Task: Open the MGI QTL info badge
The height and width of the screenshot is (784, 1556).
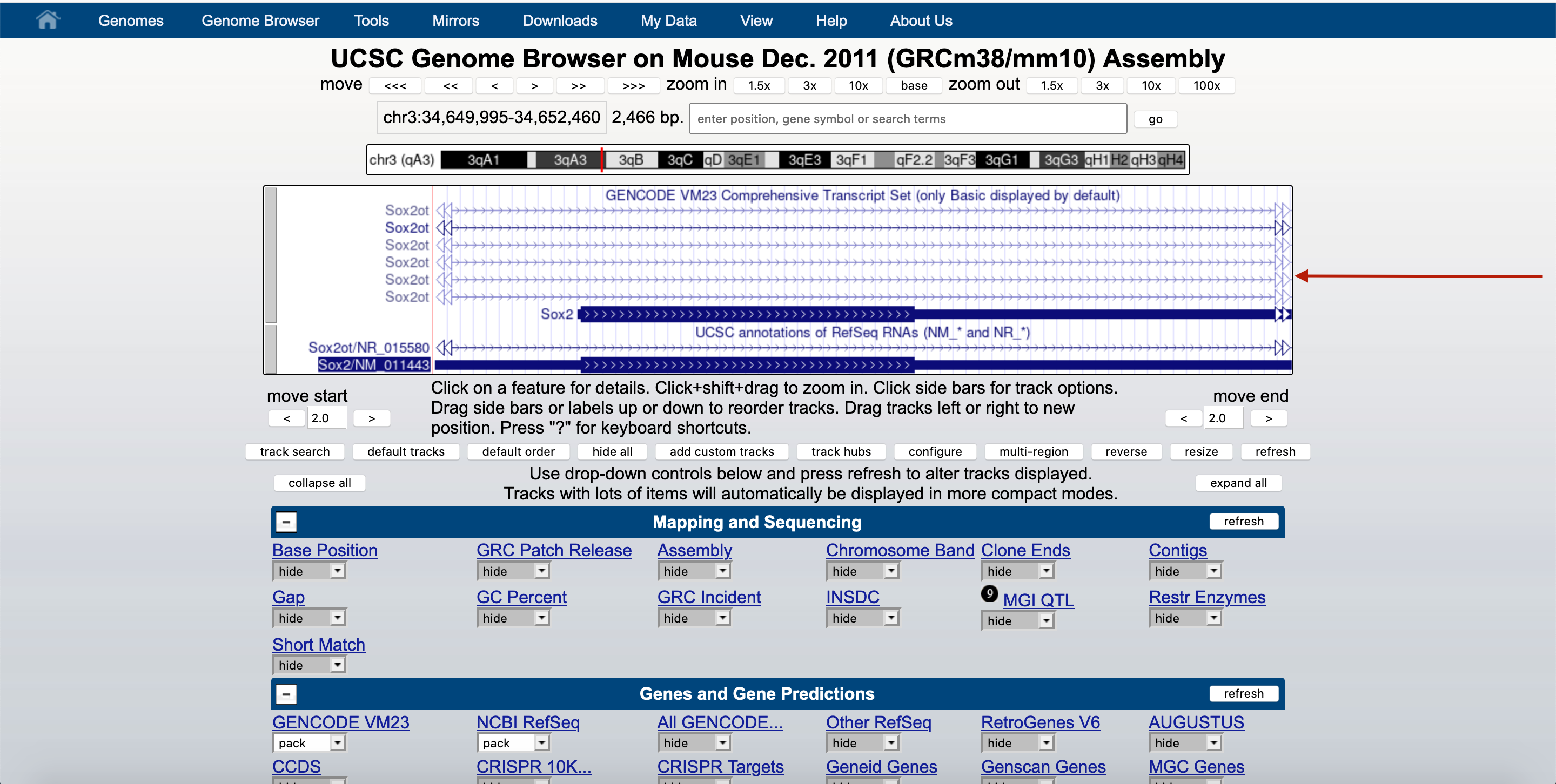Action: coord(989,594)
